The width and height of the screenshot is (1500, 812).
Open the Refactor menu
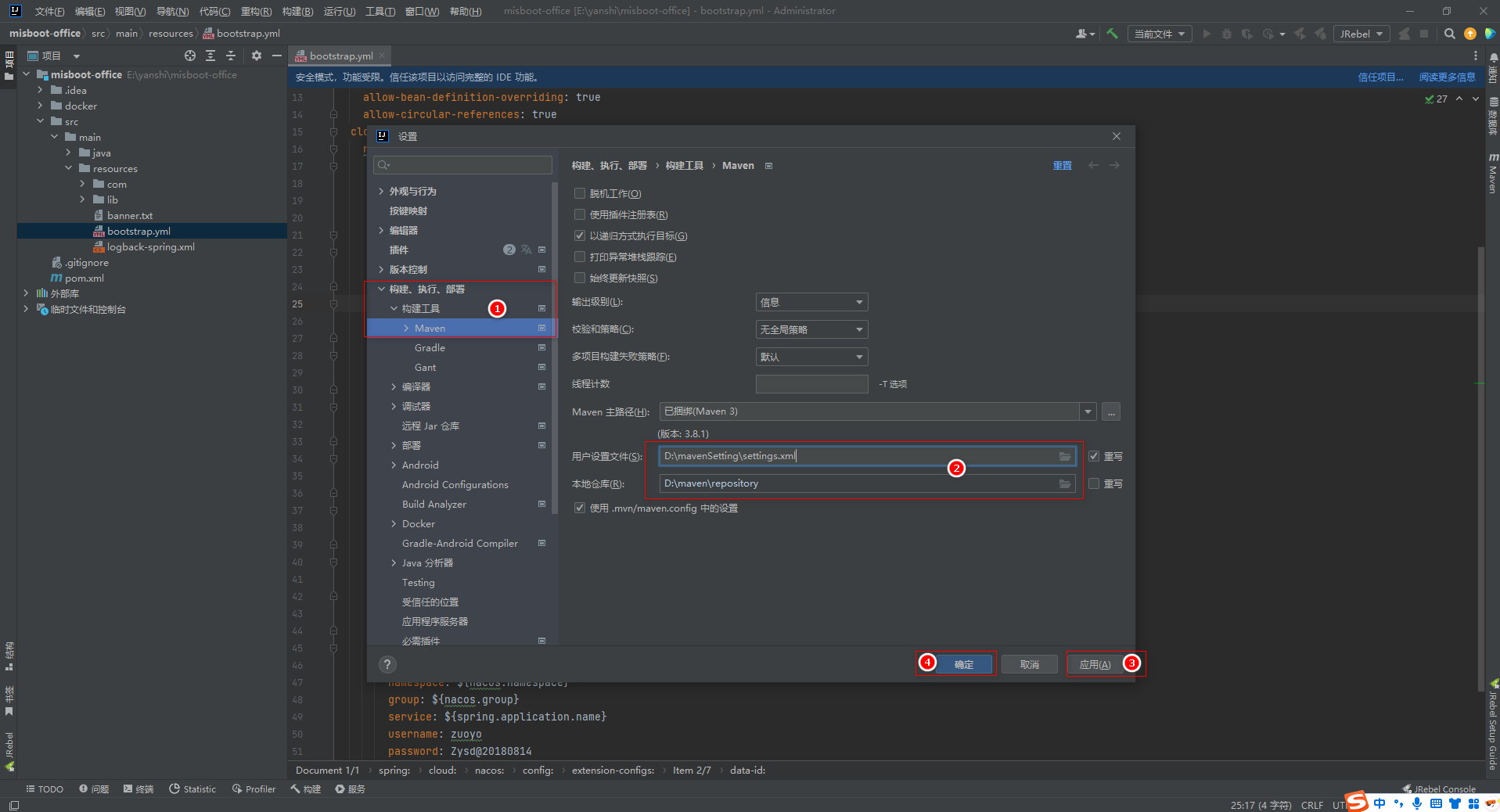[x=256, y=11]
